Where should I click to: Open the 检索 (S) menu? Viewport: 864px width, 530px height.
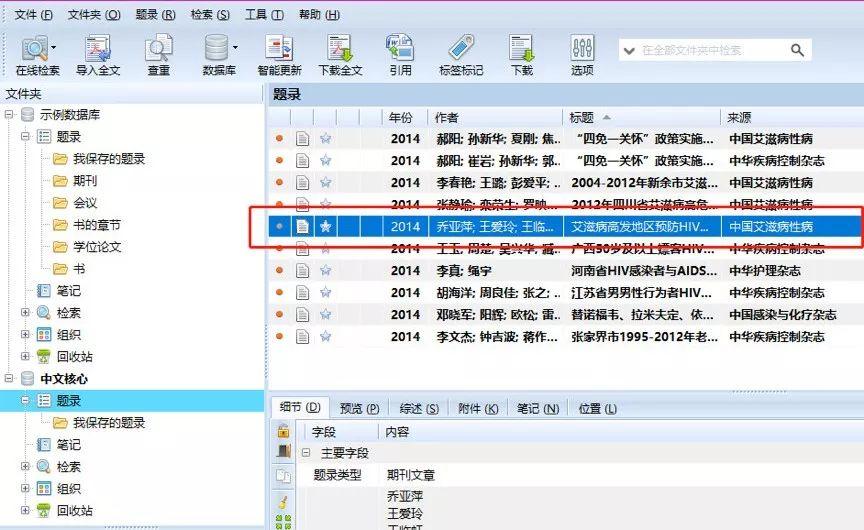(210, 15)
